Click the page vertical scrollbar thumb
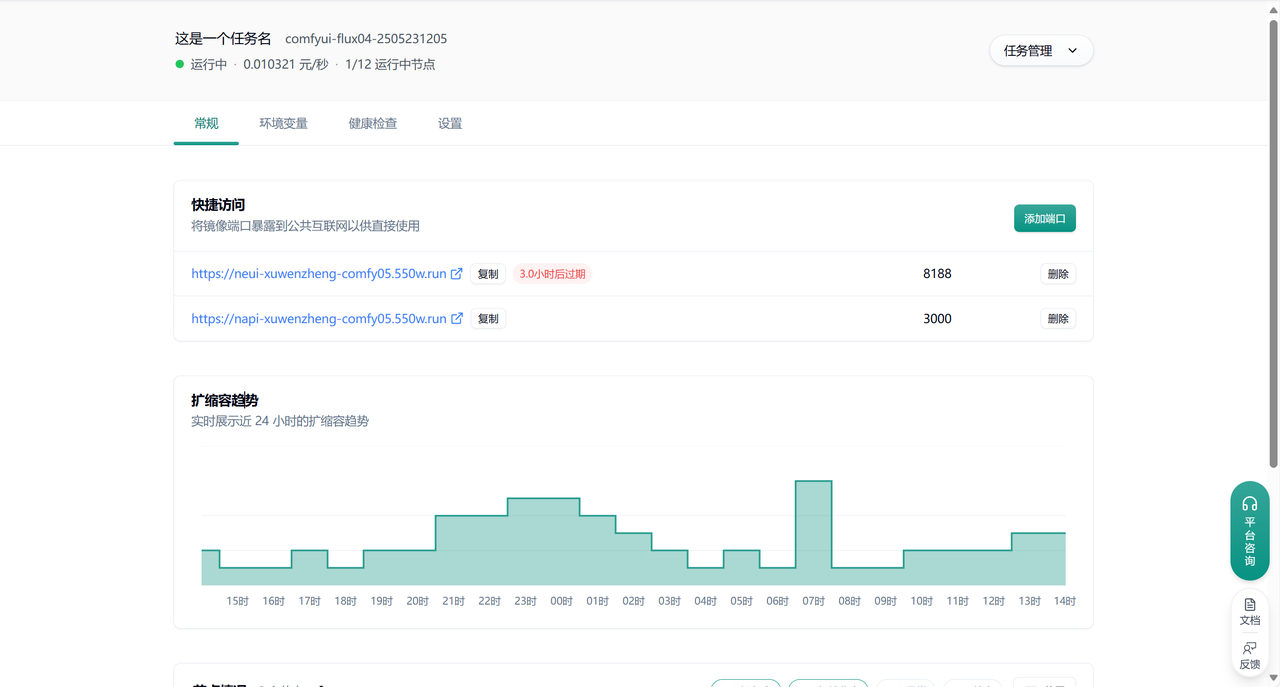This screenshot has width=1280, height=687. click(1273, 240)
